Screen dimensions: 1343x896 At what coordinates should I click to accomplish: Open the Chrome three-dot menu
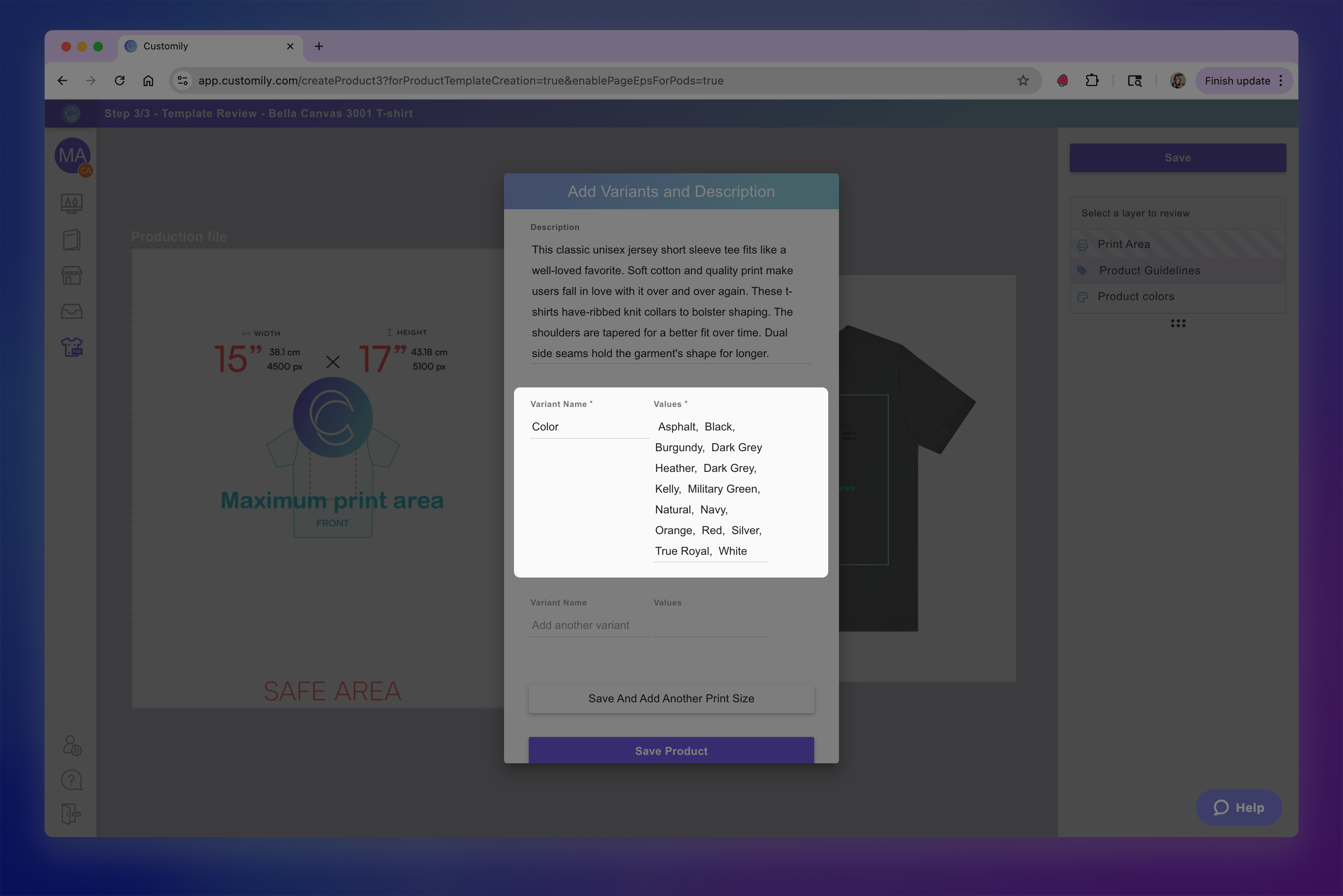coord(1281,81)
